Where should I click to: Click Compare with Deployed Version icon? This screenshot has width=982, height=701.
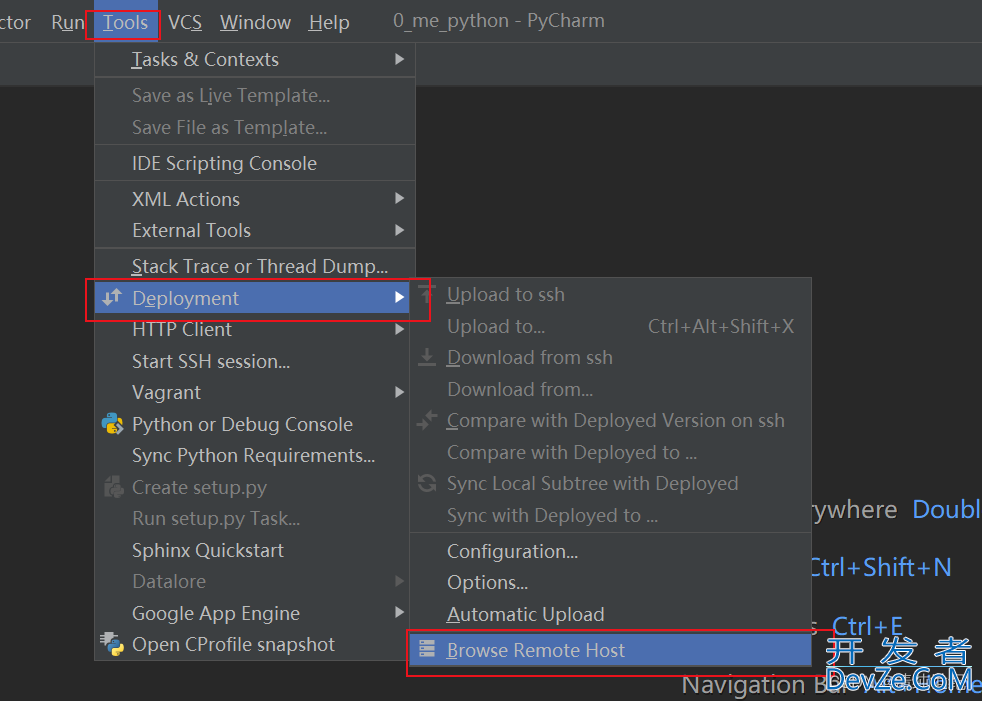pos(427,420)
